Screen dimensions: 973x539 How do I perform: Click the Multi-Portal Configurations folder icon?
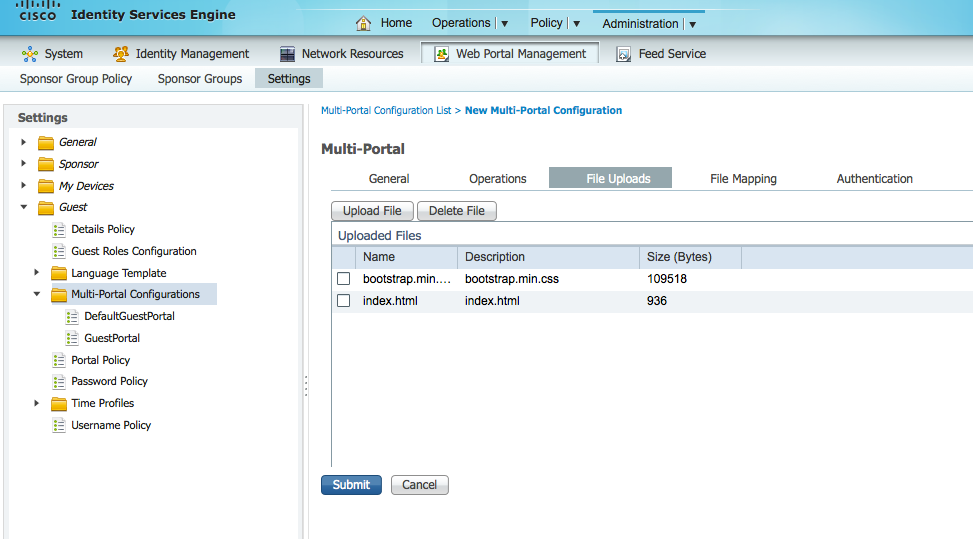tap(58, 295)
